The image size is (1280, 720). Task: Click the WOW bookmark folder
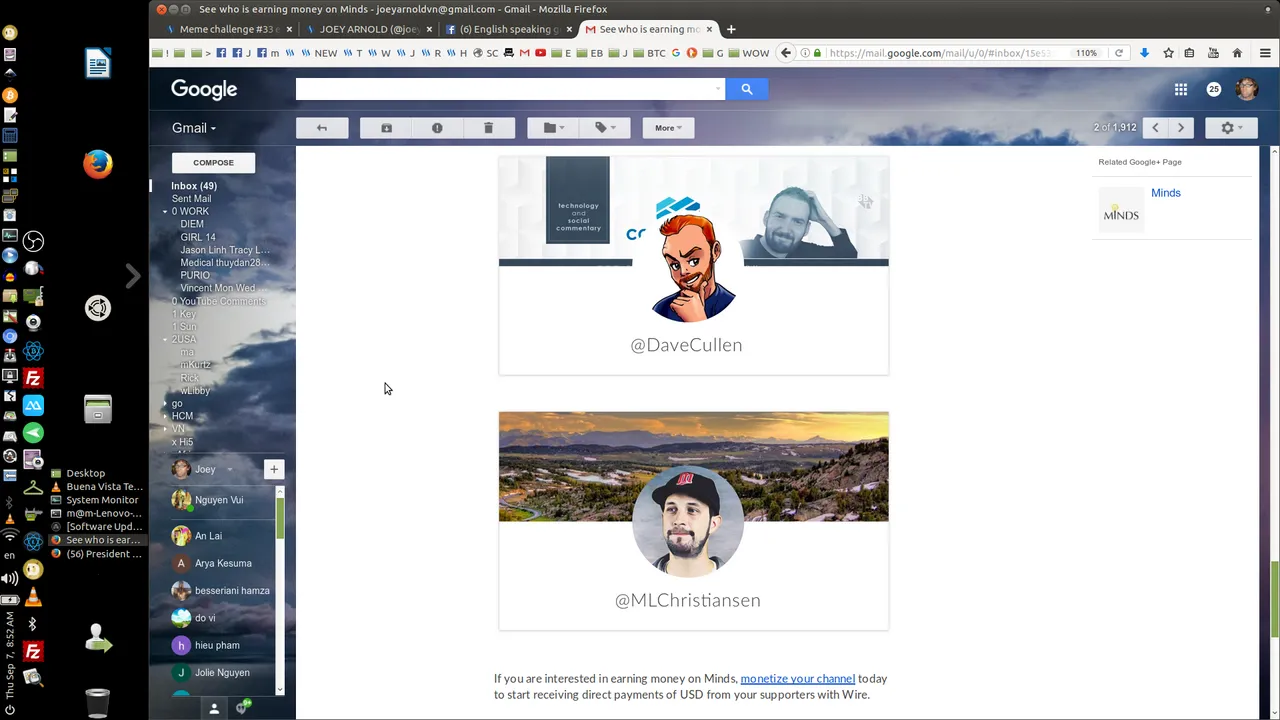coord(749,53)
